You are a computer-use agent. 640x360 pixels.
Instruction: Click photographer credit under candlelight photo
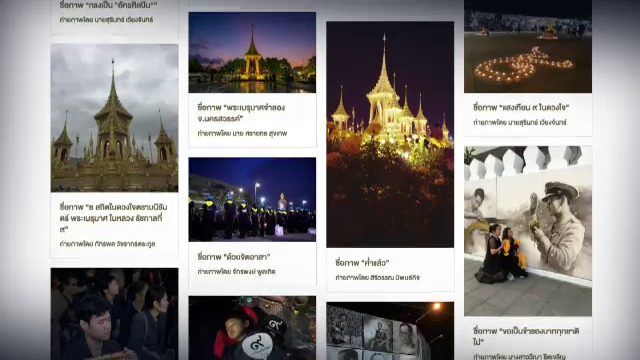pyautogui.click(x=520, y=122)
